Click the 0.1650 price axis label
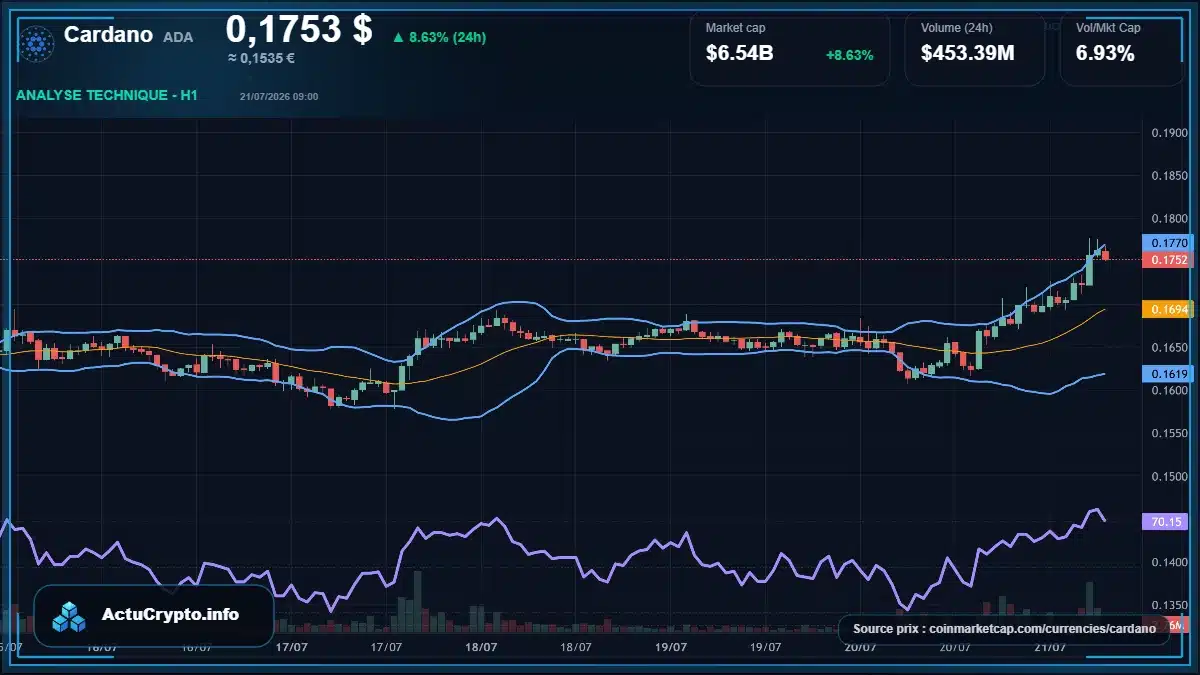The width and height of the screenshot is (1200, 675). pyautogui.click(x=1169, y=348)
